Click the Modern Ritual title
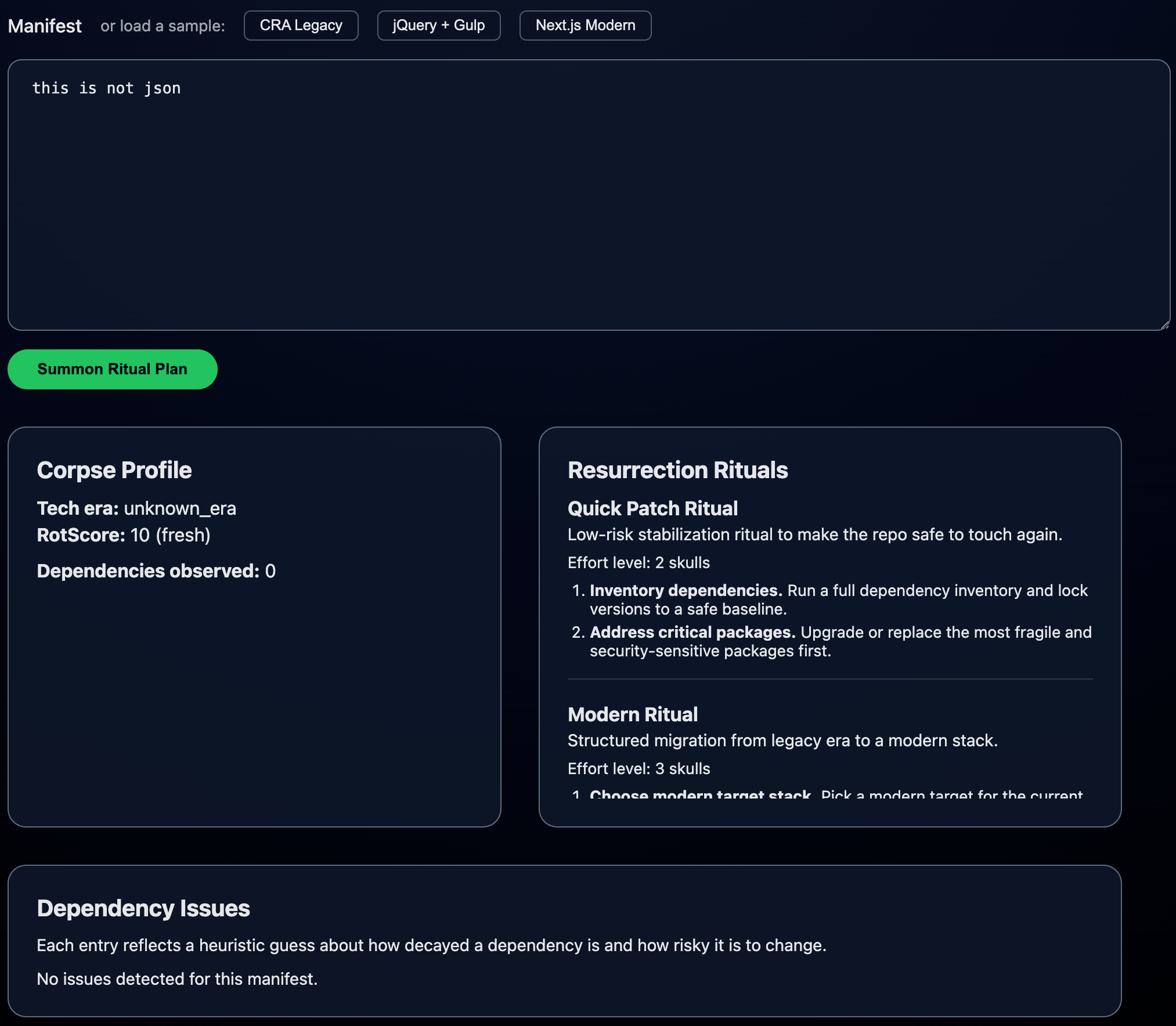 coord(632,714)
